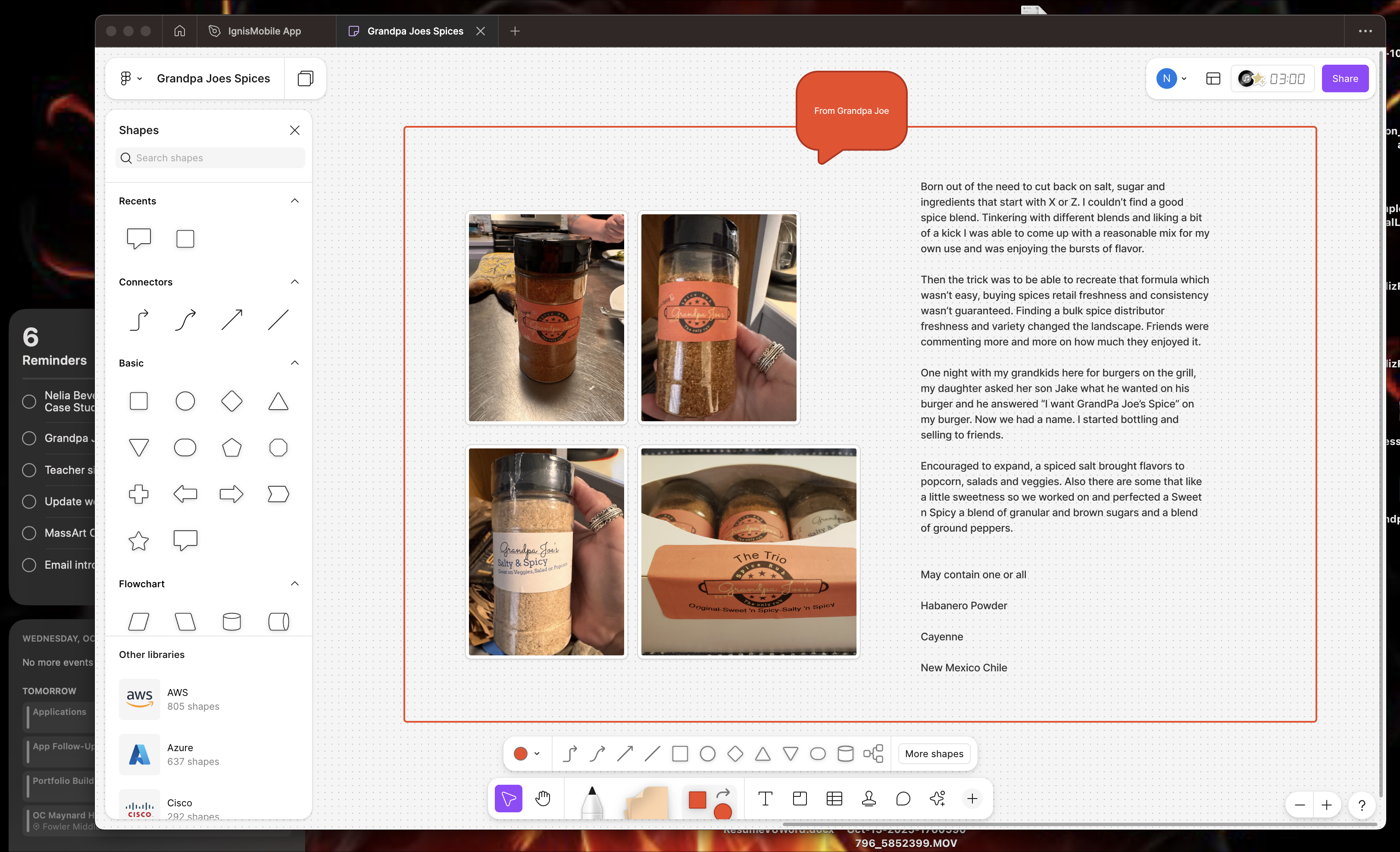Screen dimensions: 1400x852
Task: Select the curved connector in Shapes panel
Action: tap(185, 319)
